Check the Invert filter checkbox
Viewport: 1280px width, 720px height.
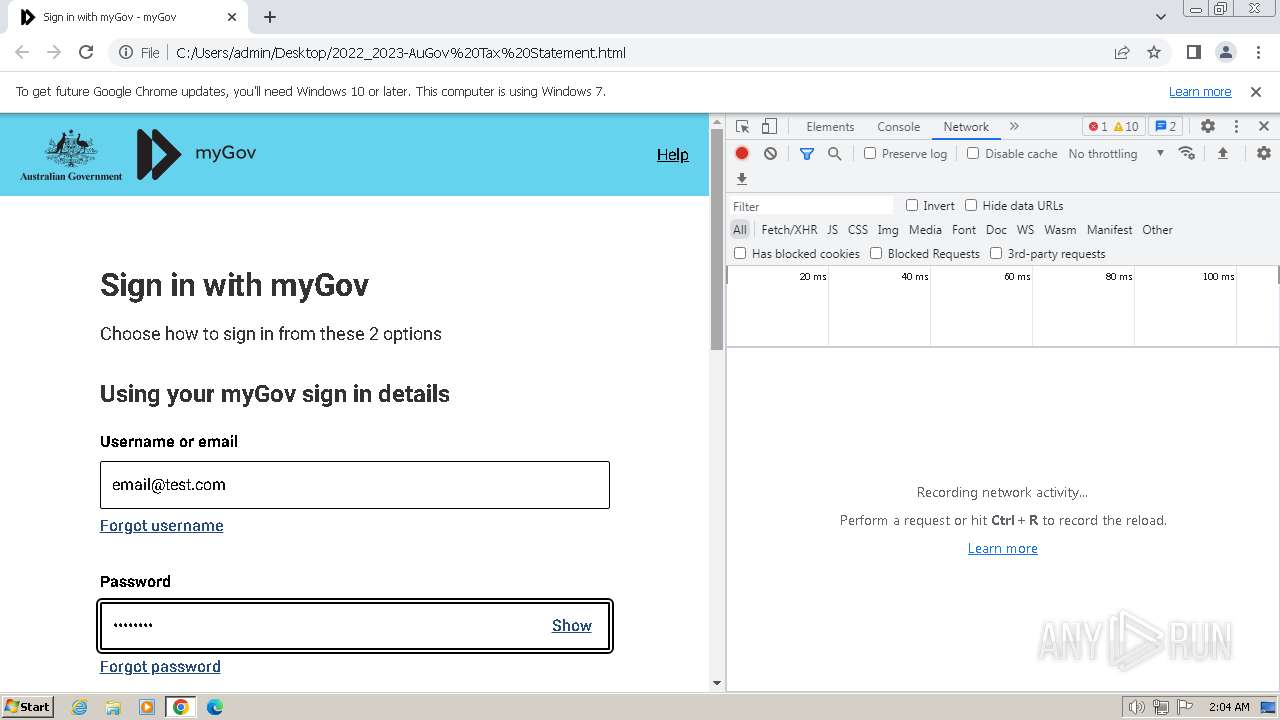coord(912,205)
